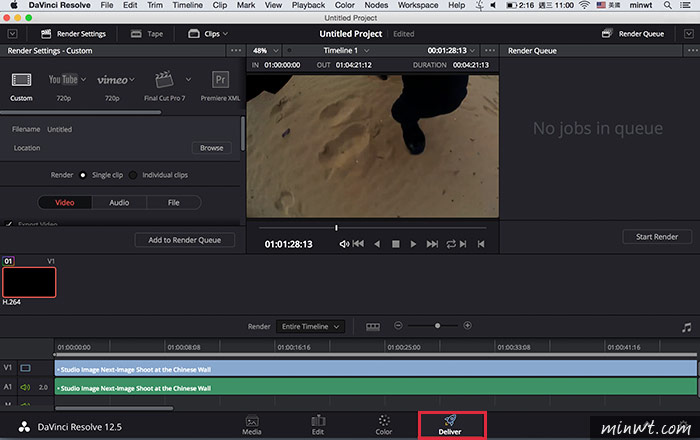
Task: Go to the next clip marker icon
Action: click(463, 244)
